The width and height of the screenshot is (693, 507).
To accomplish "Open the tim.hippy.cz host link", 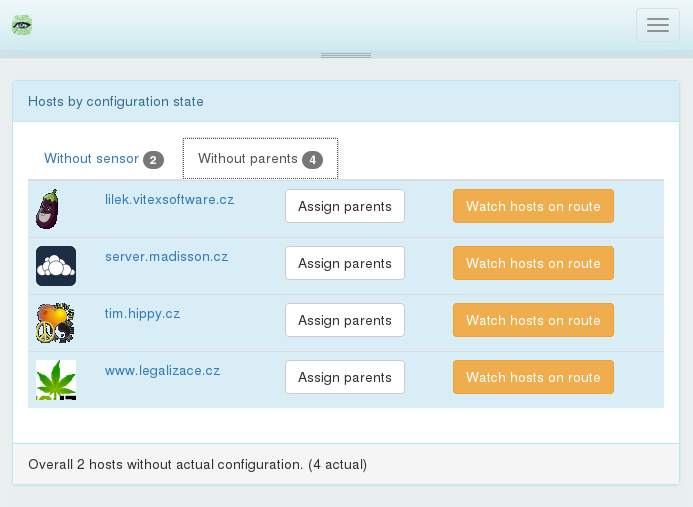I will coord(142,314).
